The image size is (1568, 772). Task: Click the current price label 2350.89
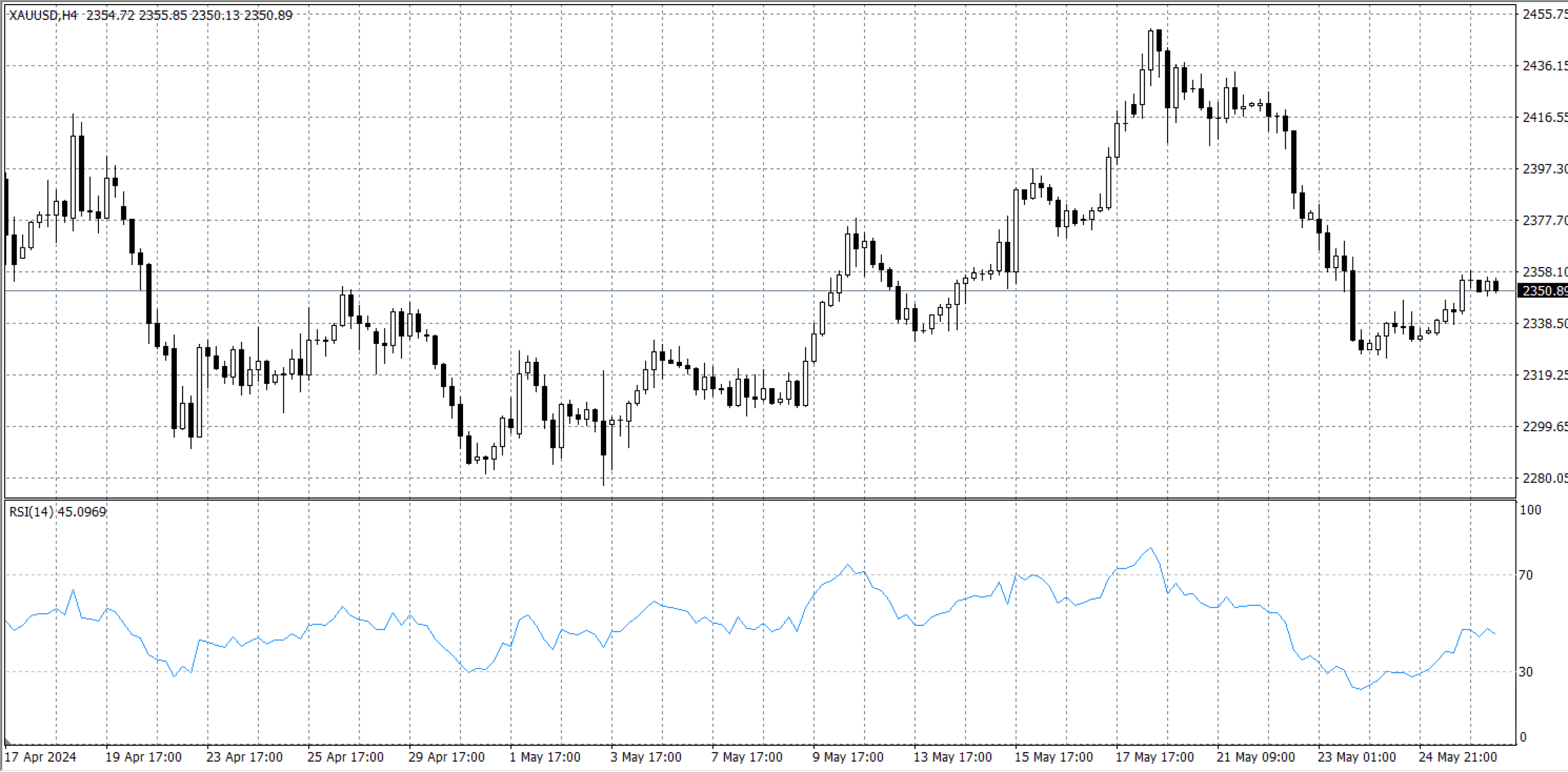pyautogui.click(x=1543, y=291)
